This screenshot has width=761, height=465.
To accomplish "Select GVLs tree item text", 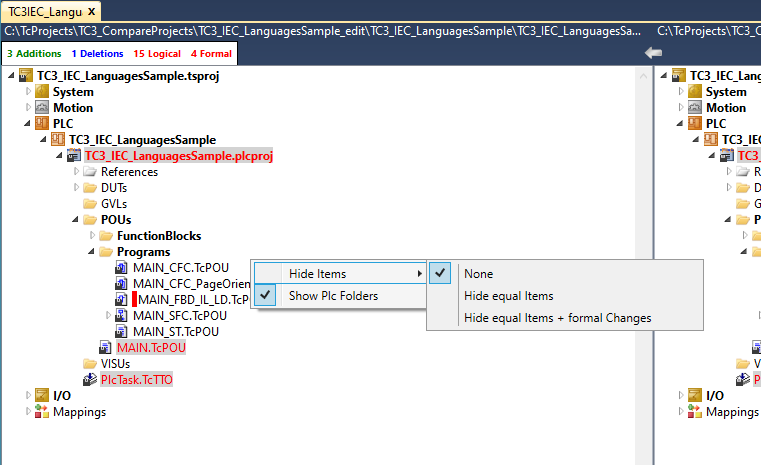I will [x=114, y=204].
